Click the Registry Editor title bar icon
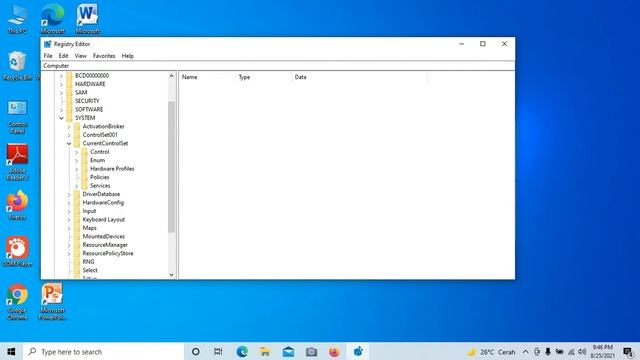Screen dimensions: 640x360 (x=47, y=44)
